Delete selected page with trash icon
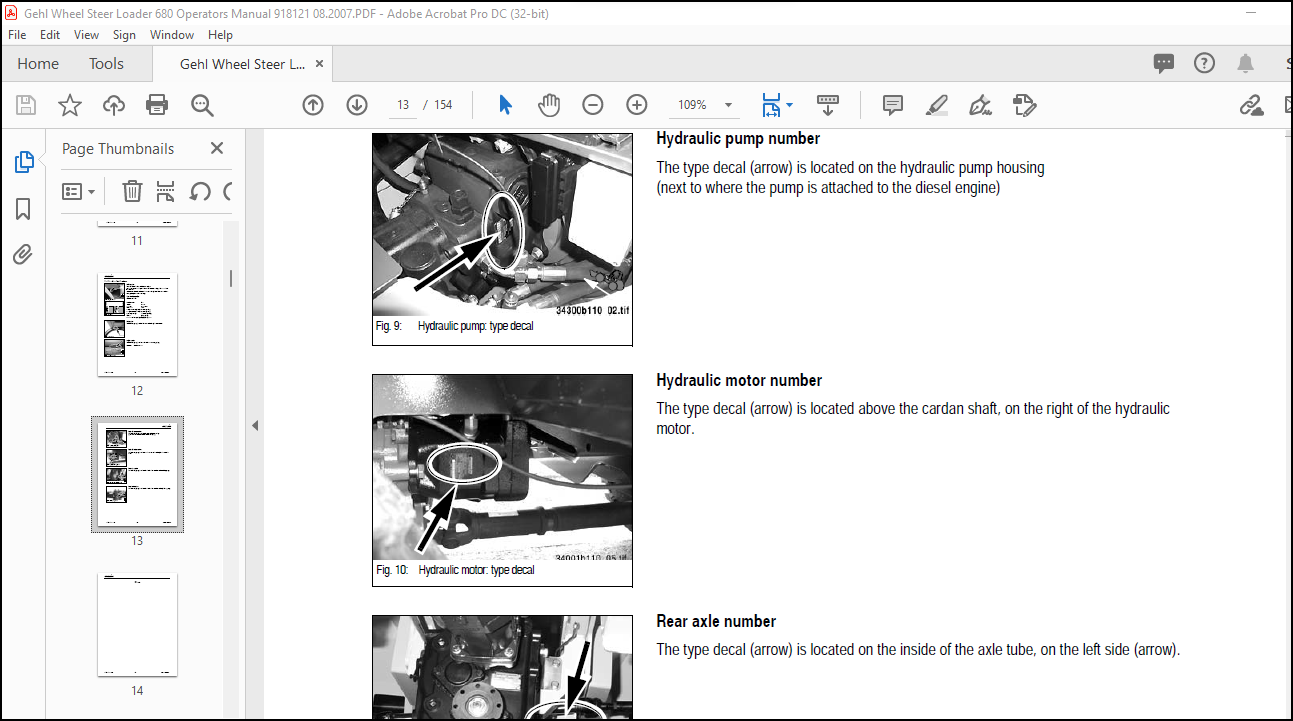1293x721 pixels. [132, 191]
